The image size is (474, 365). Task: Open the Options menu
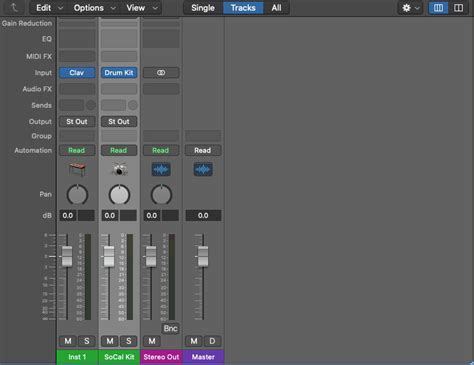pyautogui.click(x=94, y=8)
